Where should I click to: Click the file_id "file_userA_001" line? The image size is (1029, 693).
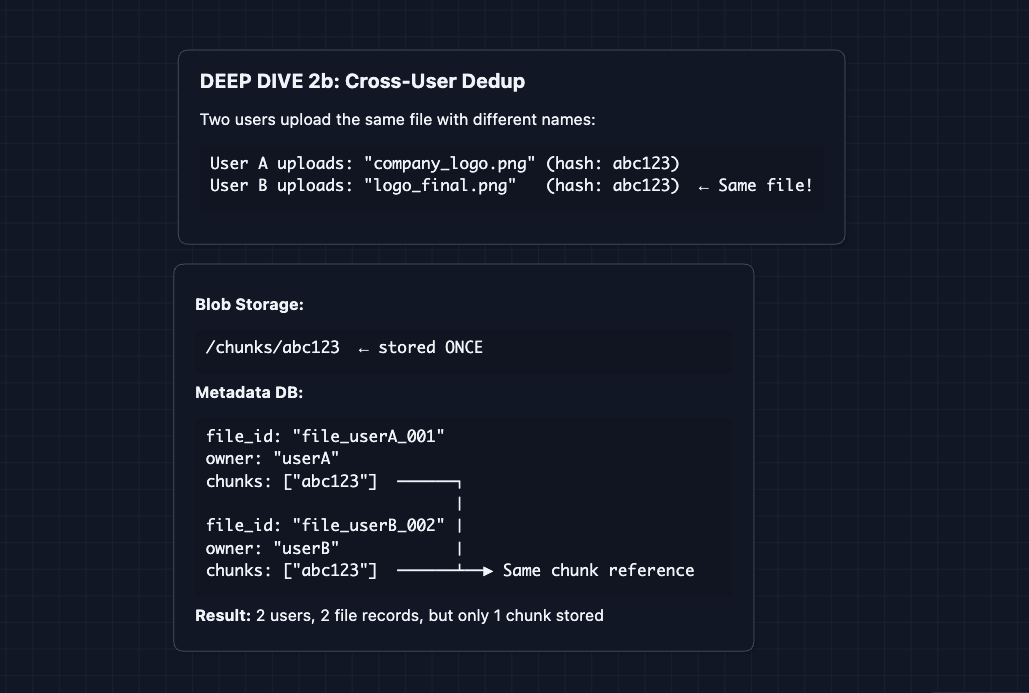click(325, 436)
